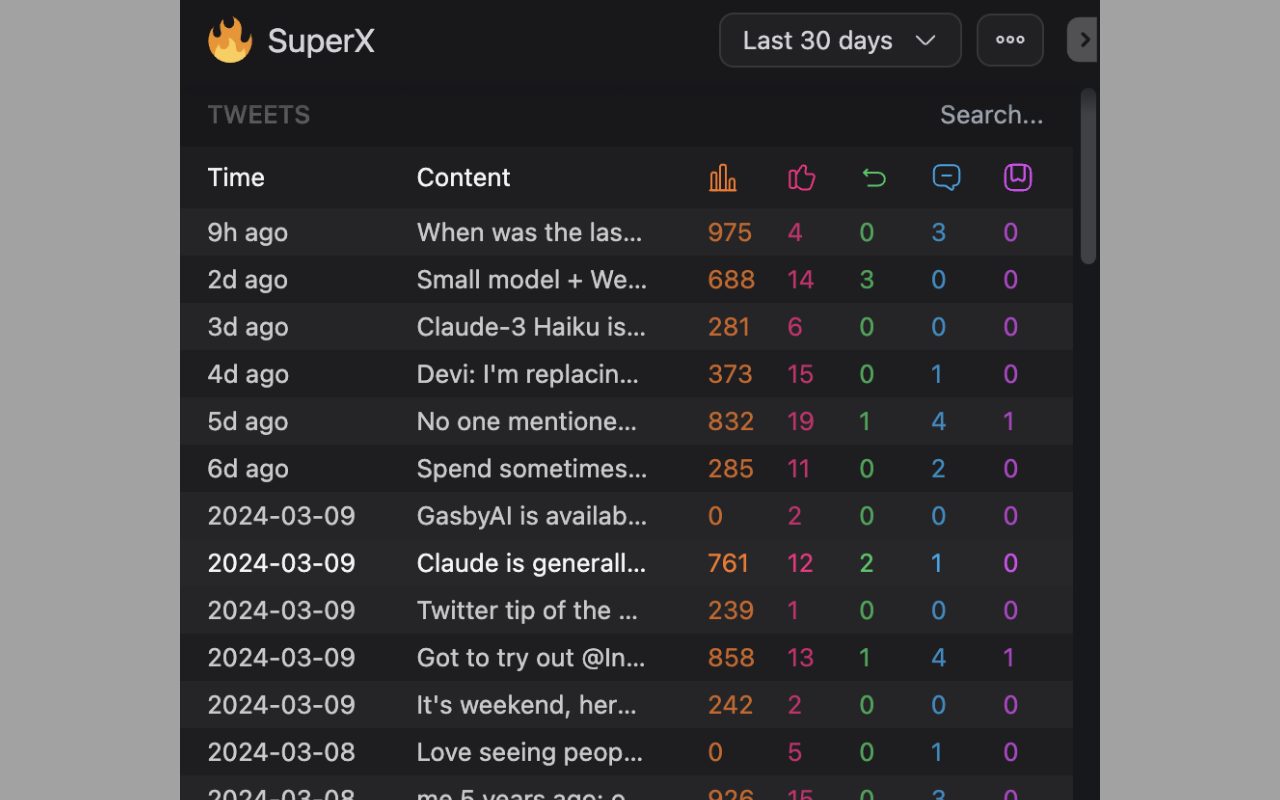Viewport: 1280px width, 800px height.
Task: Select the green retweets arrow column icon
Action: click(873, 177)
